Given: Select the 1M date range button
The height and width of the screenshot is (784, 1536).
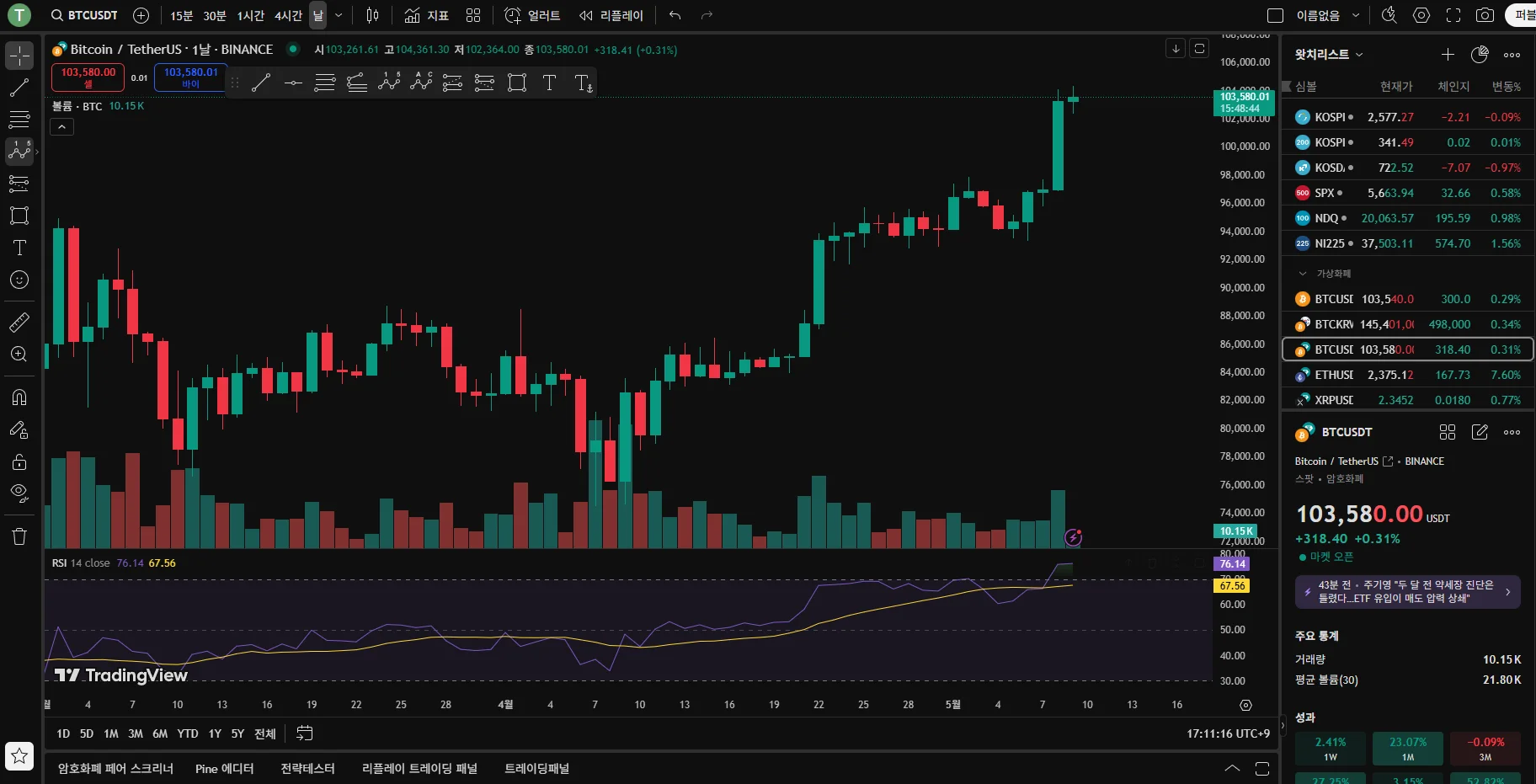Looking at the screenshot, I should point(111,733).
